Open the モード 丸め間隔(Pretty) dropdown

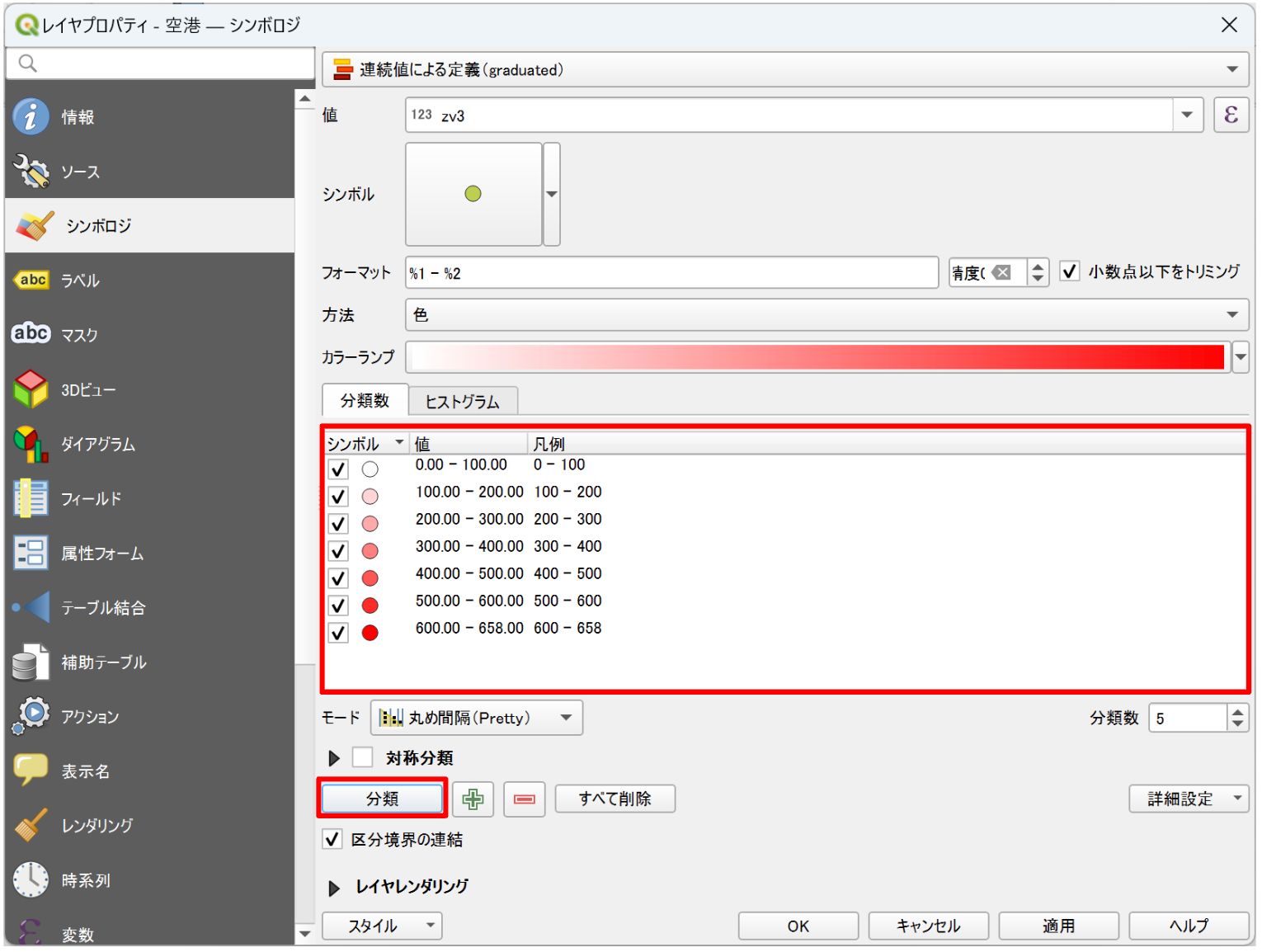(477, 718)
